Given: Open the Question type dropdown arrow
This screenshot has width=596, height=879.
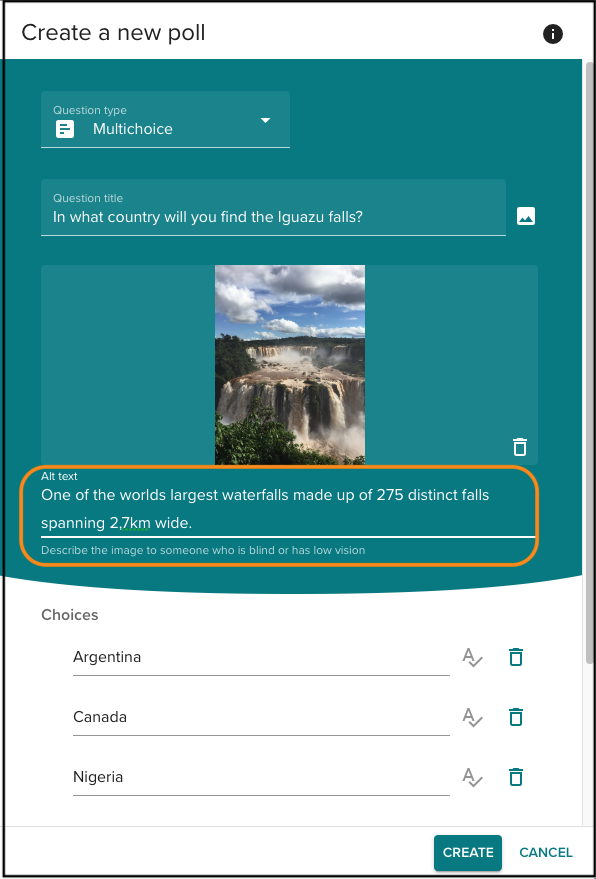Looking at the screenshot, I should click(x=266, y=120).
